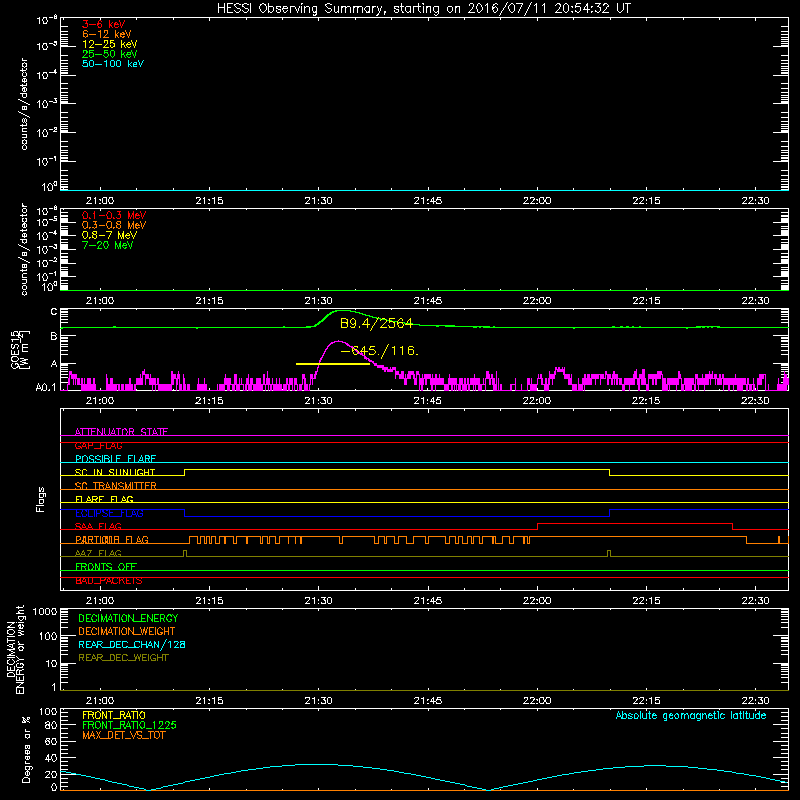This screenshot has width=800, height=800.
Task: Click the A0.1 tick label on GOES axis
Action: (x=45, y=387)
